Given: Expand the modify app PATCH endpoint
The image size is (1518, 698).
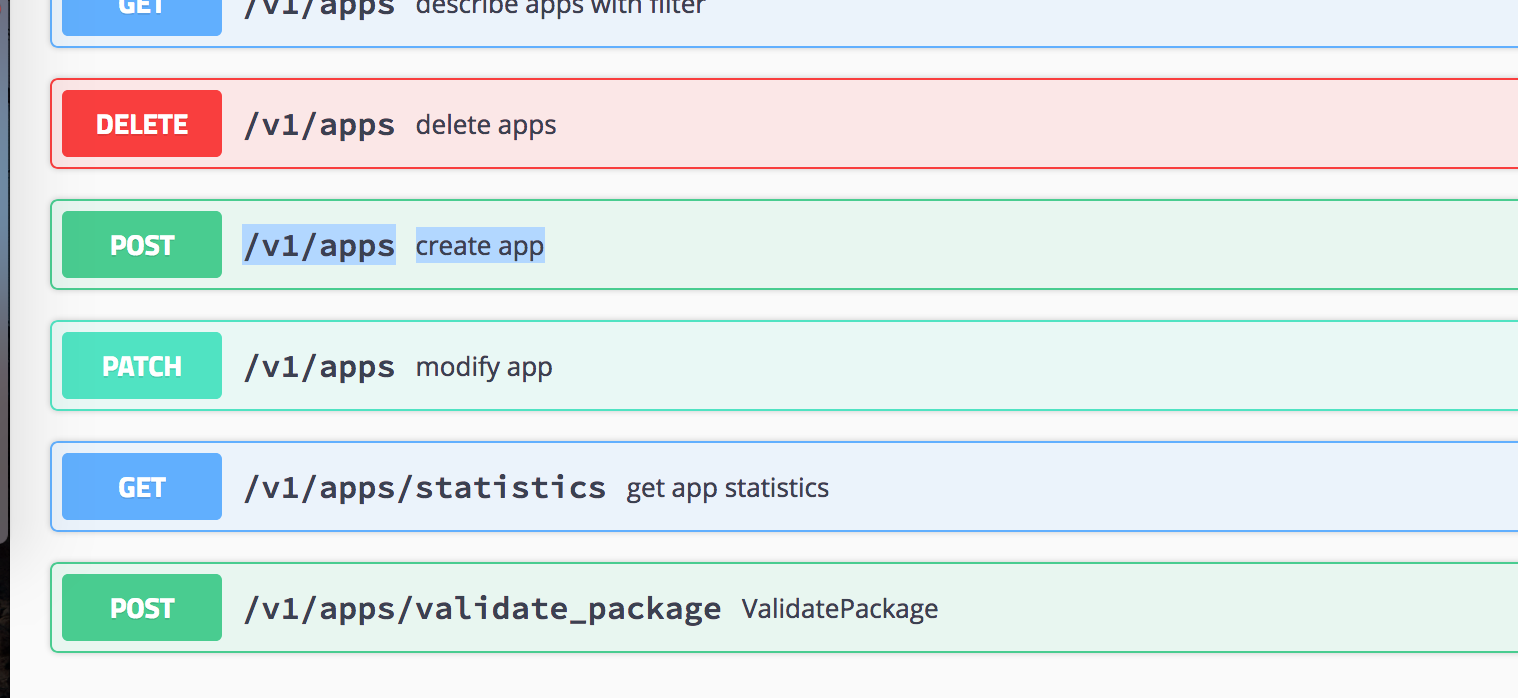Looking at the screenshot, I should pos(800,365).
